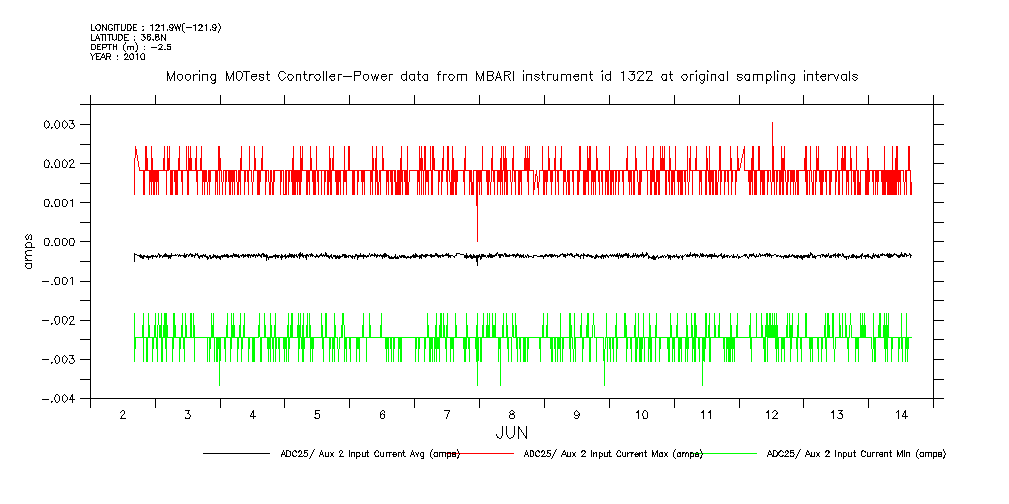Click the "JUN" month label below axis
1009x504 pixels.
point(511,433)
